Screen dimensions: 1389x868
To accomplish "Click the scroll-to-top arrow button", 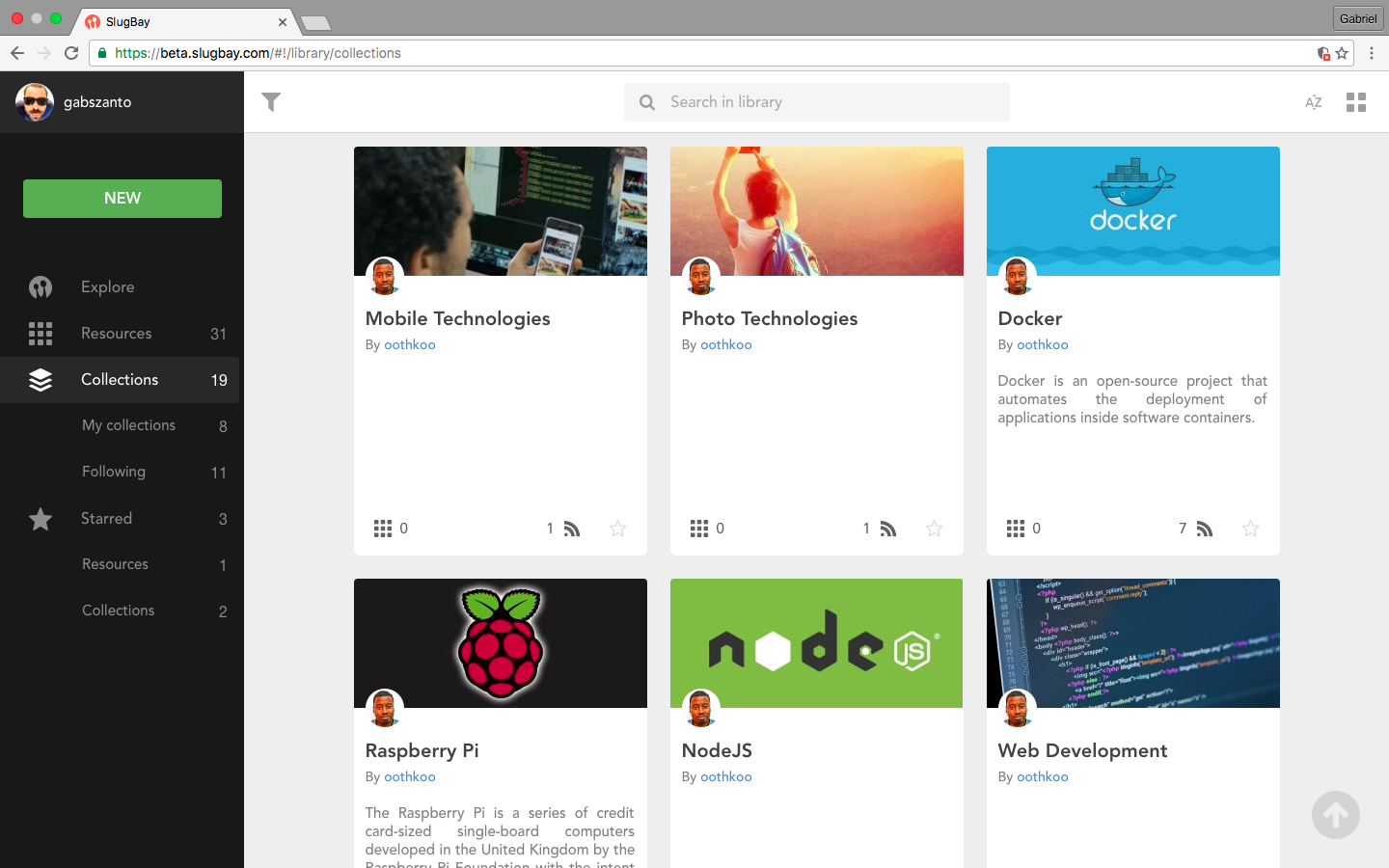I will (1336, 815).
